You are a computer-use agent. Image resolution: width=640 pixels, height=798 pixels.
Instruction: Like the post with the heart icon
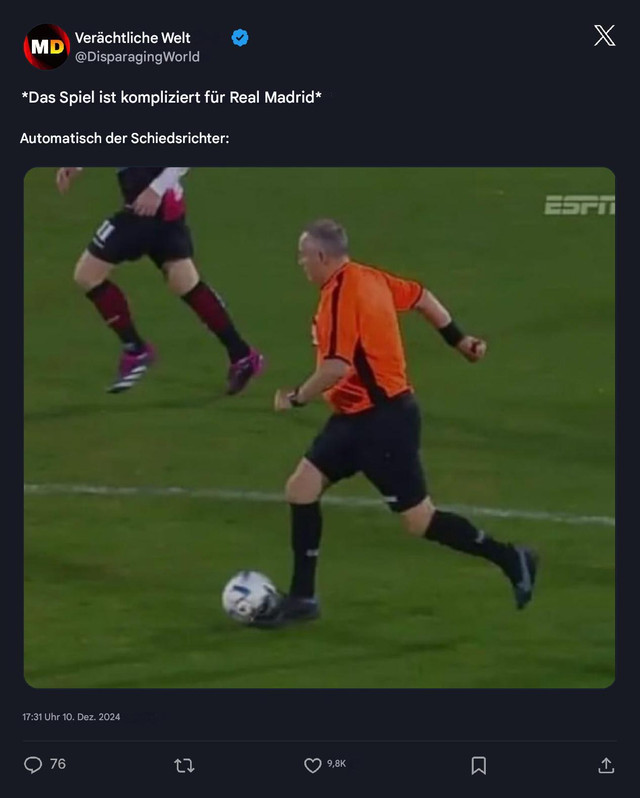point(312,765)
